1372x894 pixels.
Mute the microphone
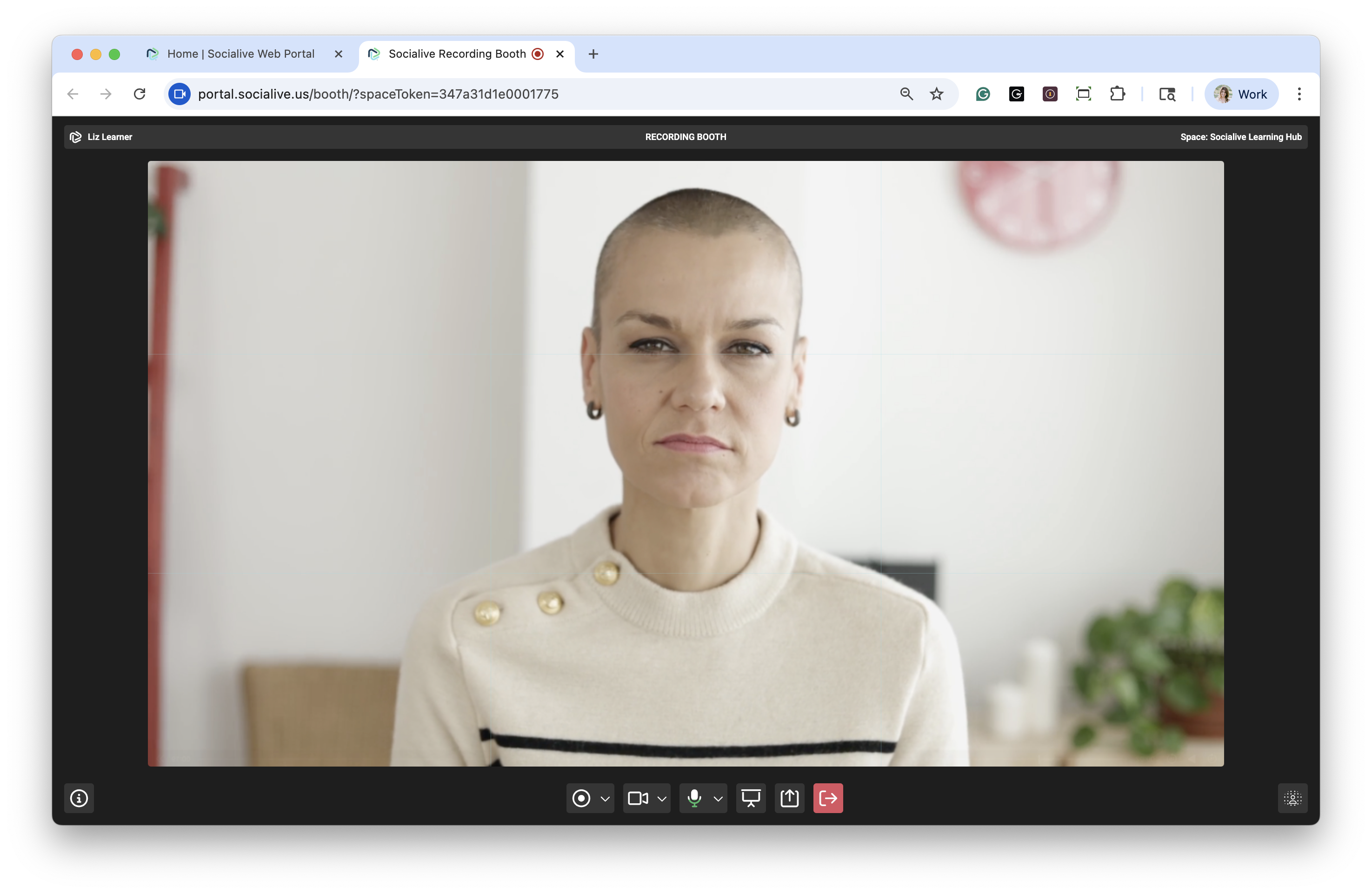(694, 798)
